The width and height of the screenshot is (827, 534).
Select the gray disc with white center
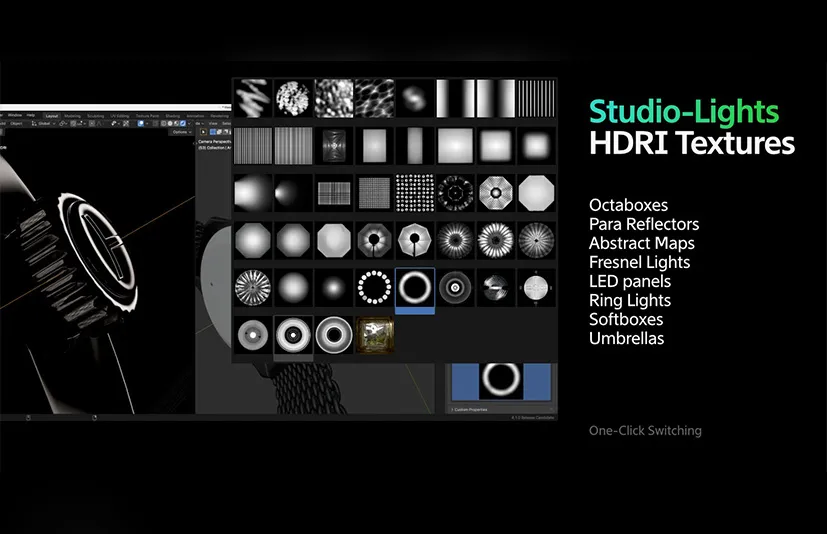253,335
